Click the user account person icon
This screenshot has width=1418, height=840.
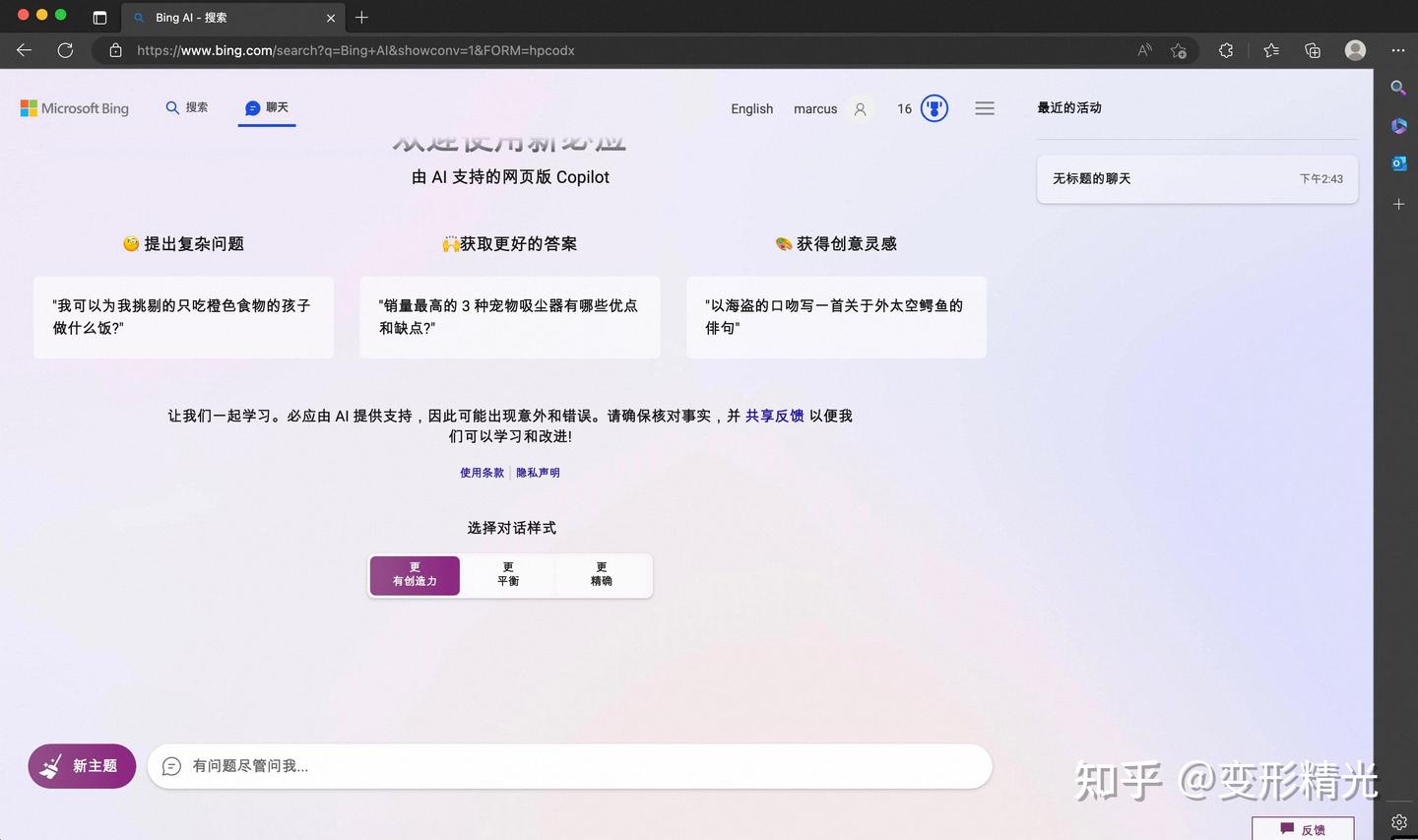[x=860, y=109]
